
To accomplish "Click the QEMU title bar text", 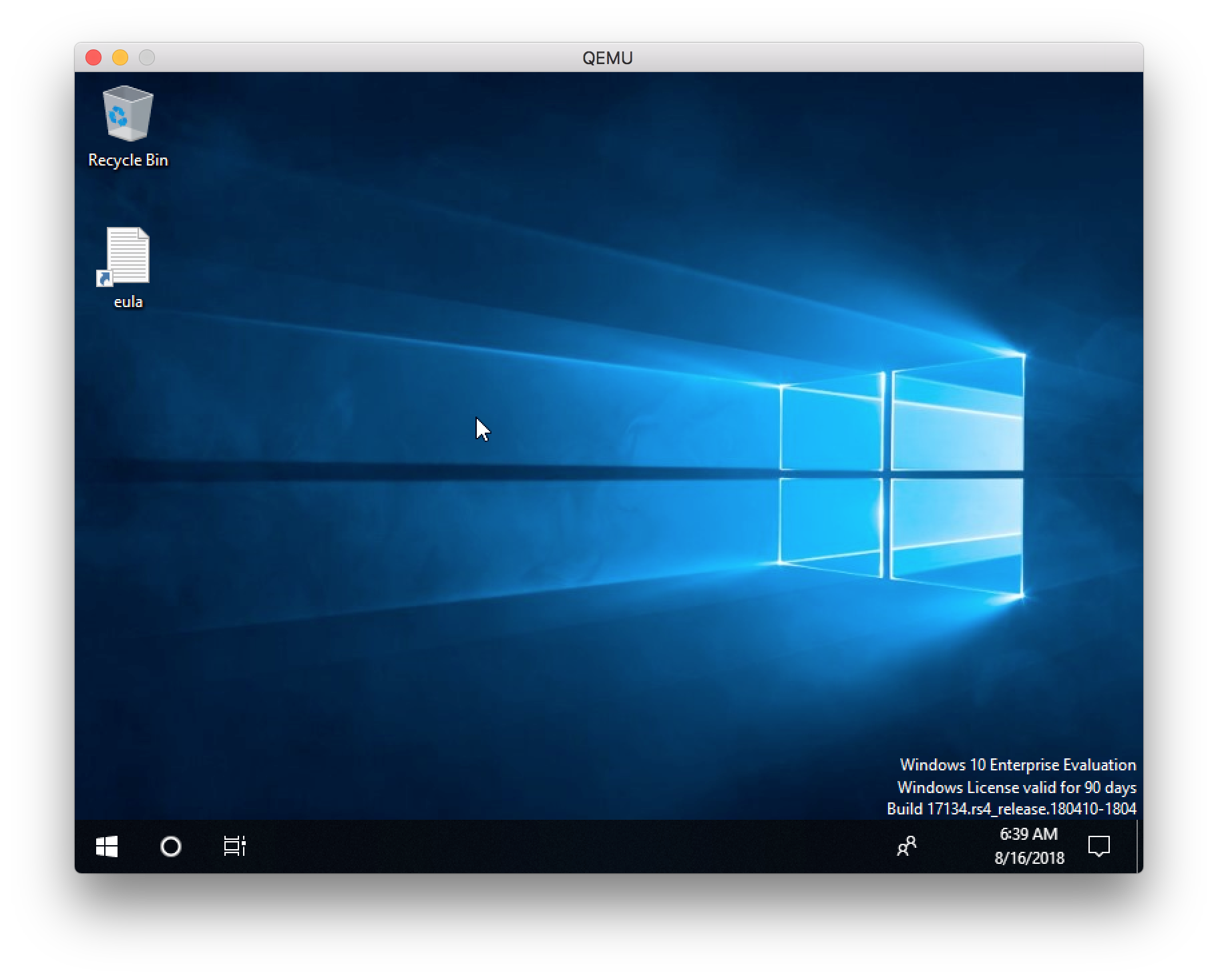I will click(606, 58).
